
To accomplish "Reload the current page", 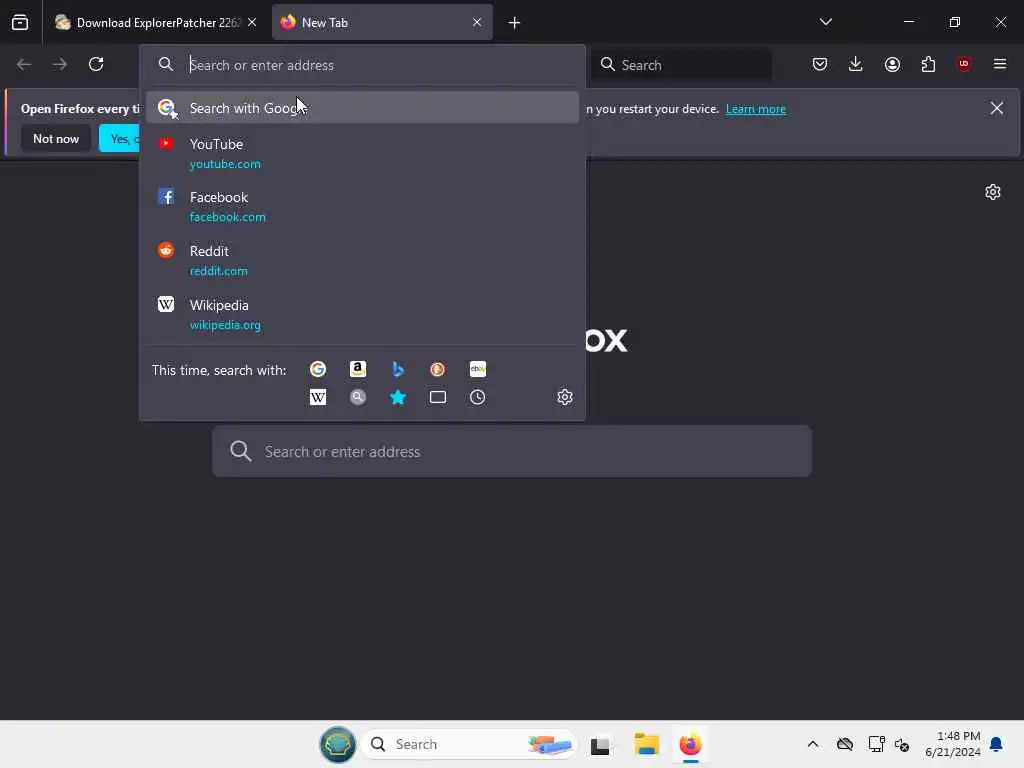I will (x=96, y=64).
